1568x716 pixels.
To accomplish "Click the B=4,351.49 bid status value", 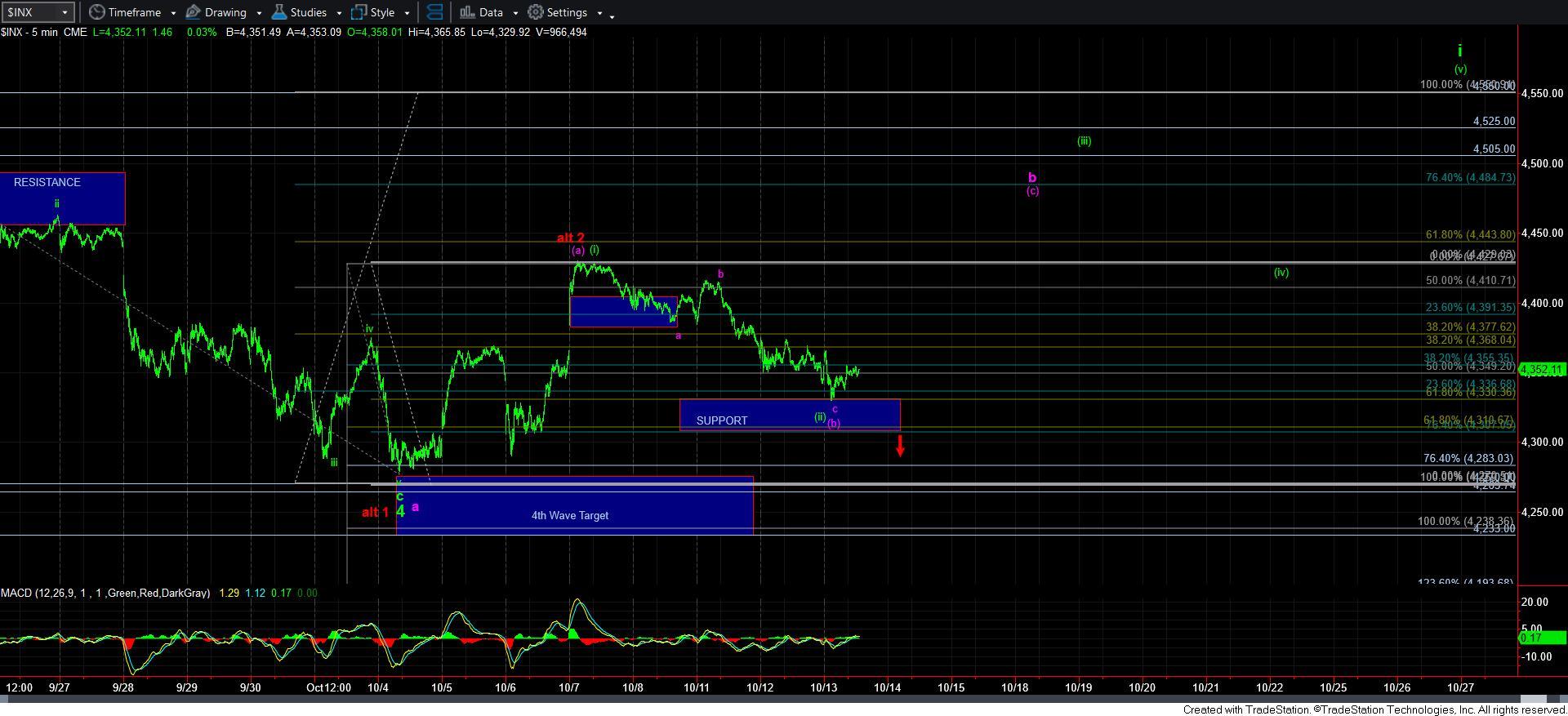I will (254, 32).
